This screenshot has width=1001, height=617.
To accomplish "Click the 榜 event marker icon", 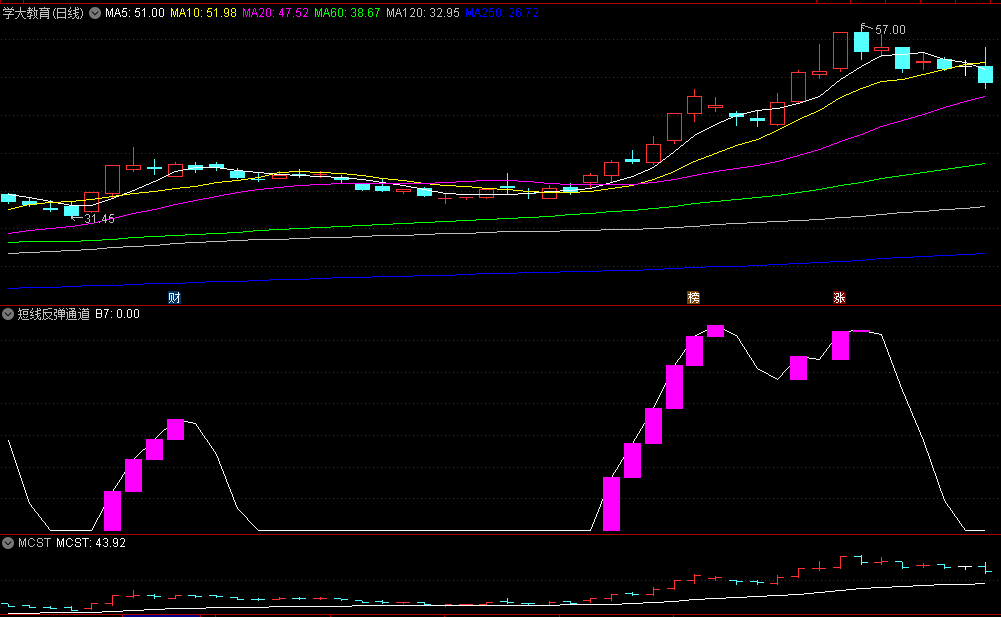I will point(693,298).
